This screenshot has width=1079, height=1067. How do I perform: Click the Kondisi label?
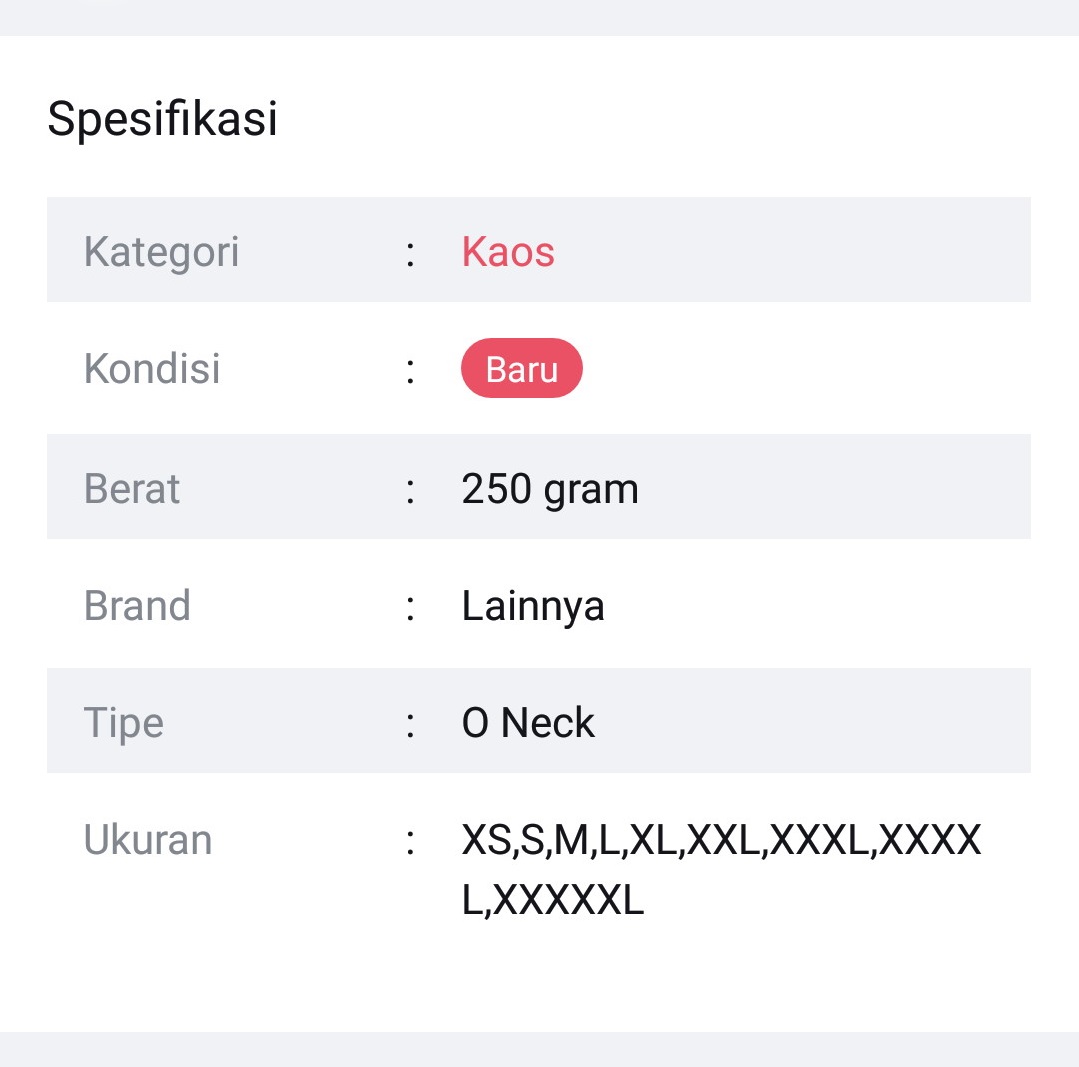152,368
